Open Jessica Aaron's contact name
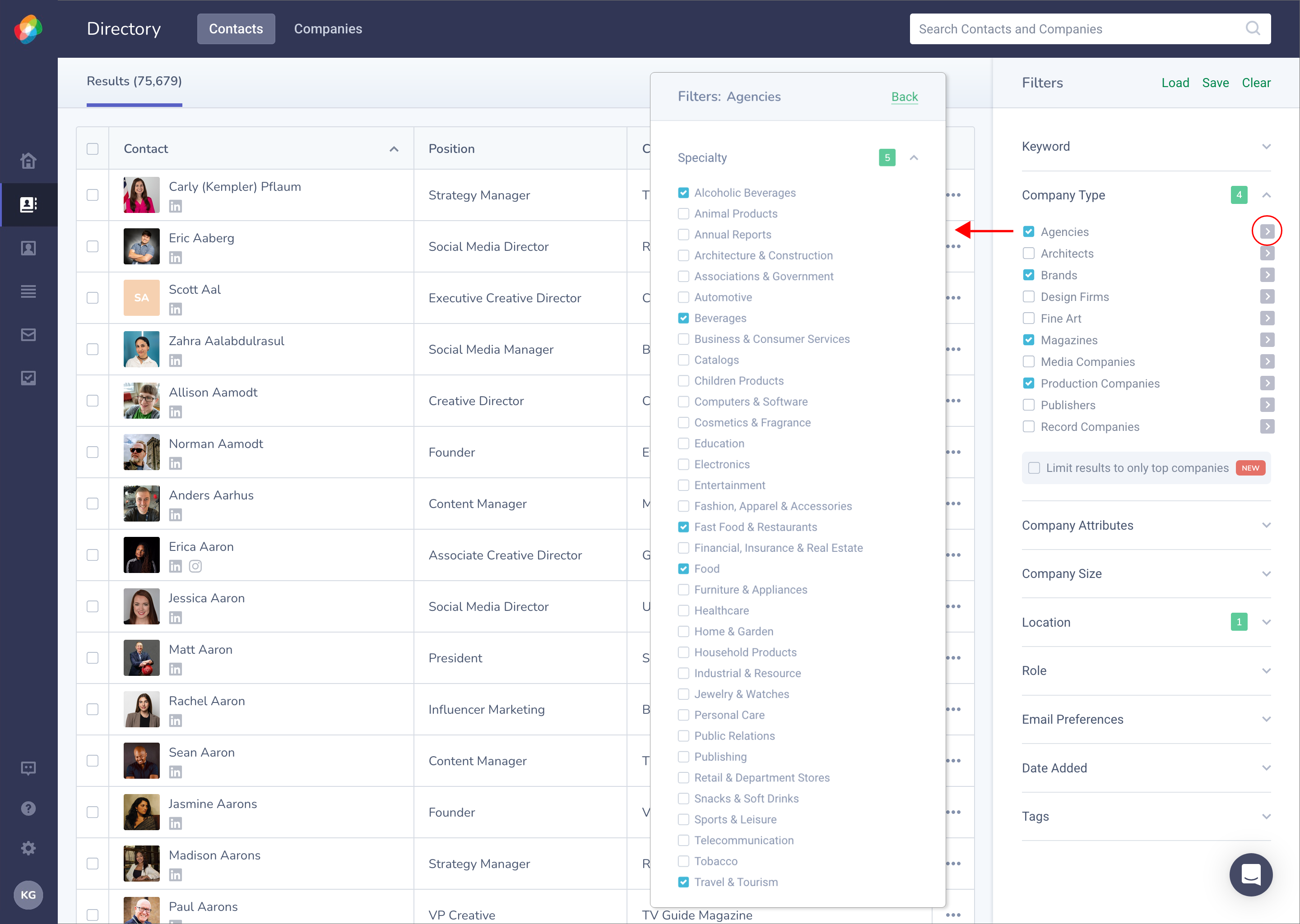Image resolution: width=1300 pixels, height=924 pixels. [207, 598]
